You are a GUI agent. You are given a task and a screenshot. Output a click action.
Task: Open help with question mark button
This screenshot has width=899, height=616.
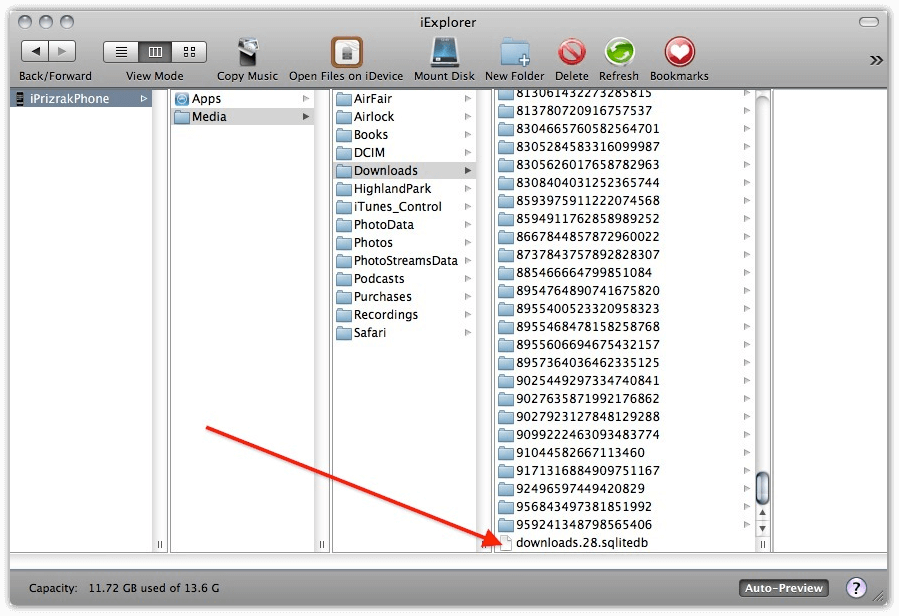click(856, 588)
